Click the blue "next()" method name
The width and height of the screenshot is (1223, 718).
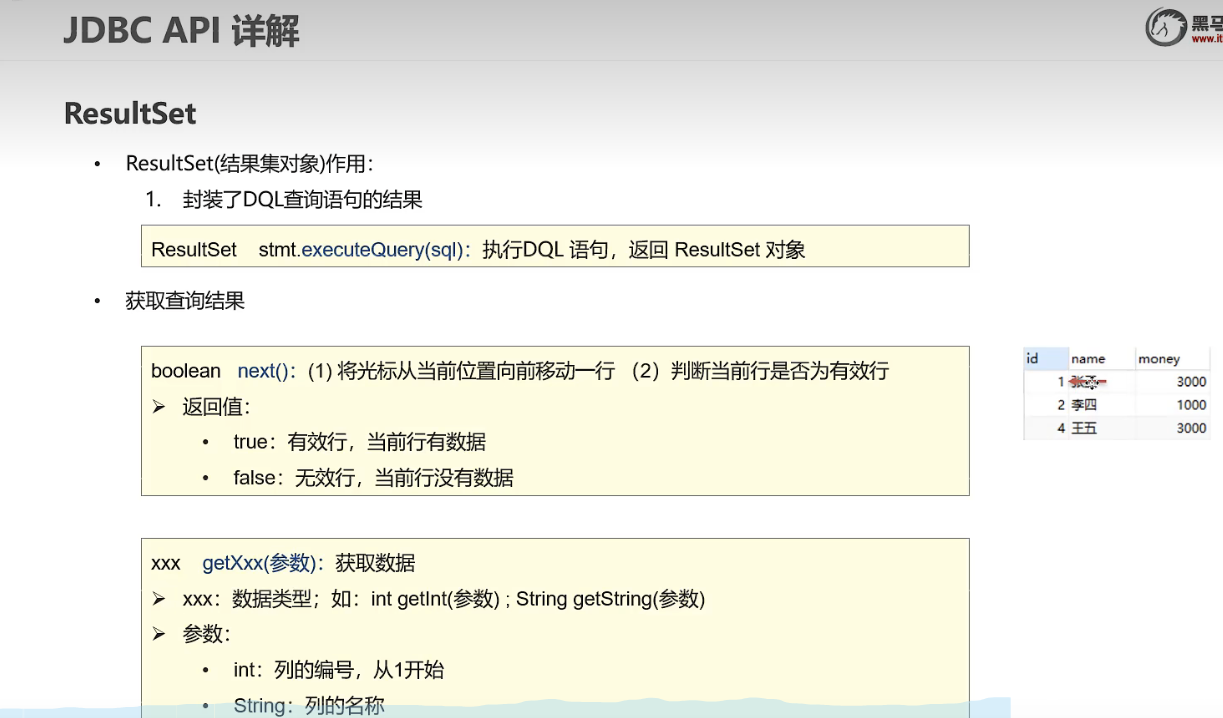pos(264,371)
